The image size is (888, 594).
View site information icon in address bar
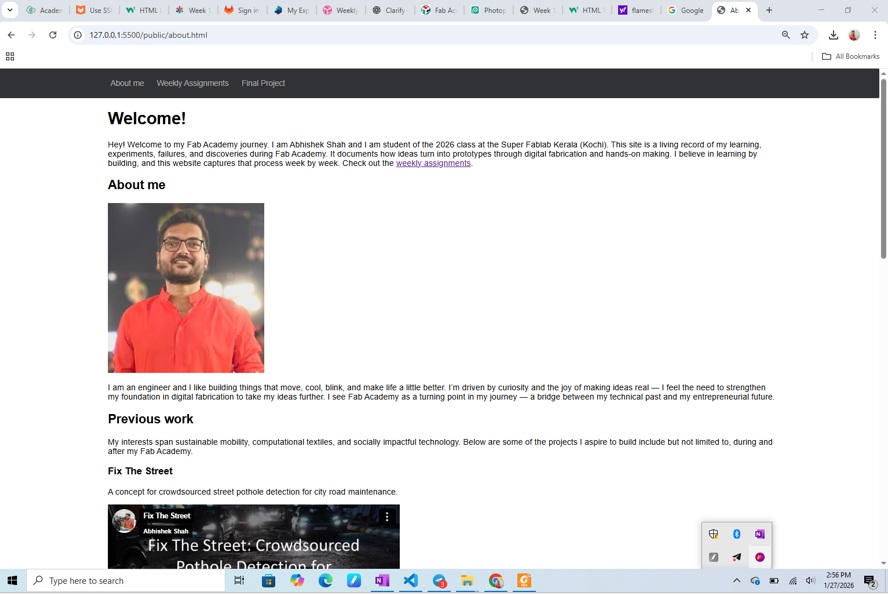pos(78,35)
